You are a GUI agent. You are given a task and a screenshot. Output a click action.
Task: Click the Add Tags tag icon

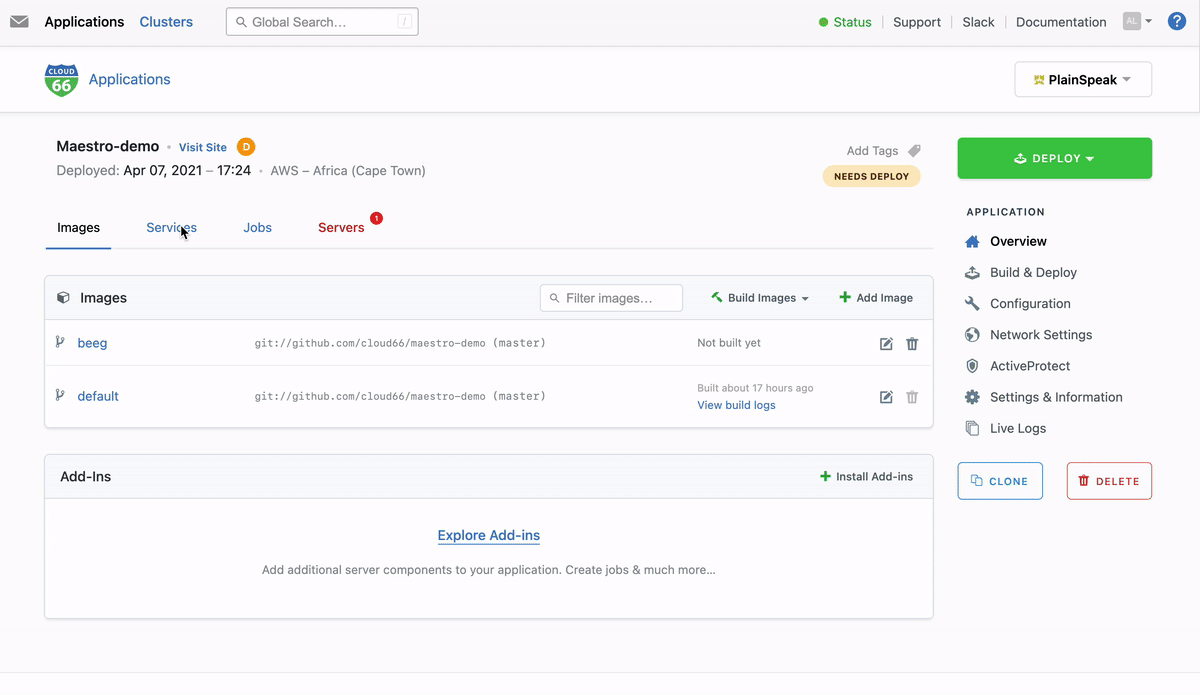pyautogui.click(x=914, y=151)
